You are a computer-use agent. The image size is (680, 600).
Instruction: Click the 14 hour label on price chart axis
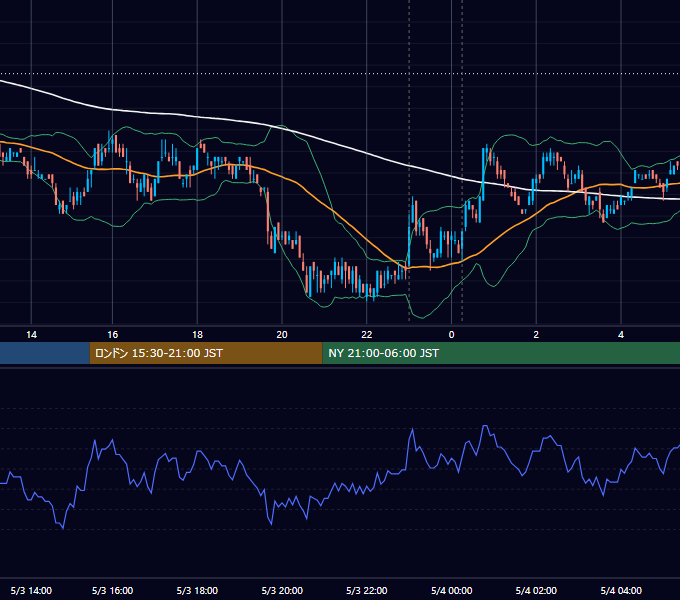click(31, 335)
